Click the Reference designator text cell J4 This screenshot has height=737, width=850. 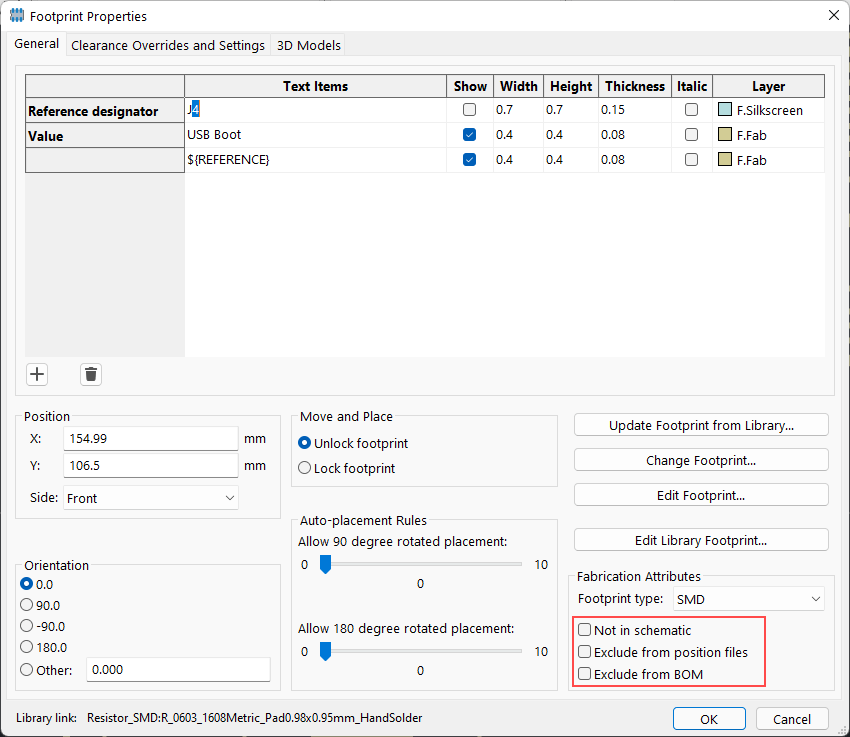click(315, 109)
